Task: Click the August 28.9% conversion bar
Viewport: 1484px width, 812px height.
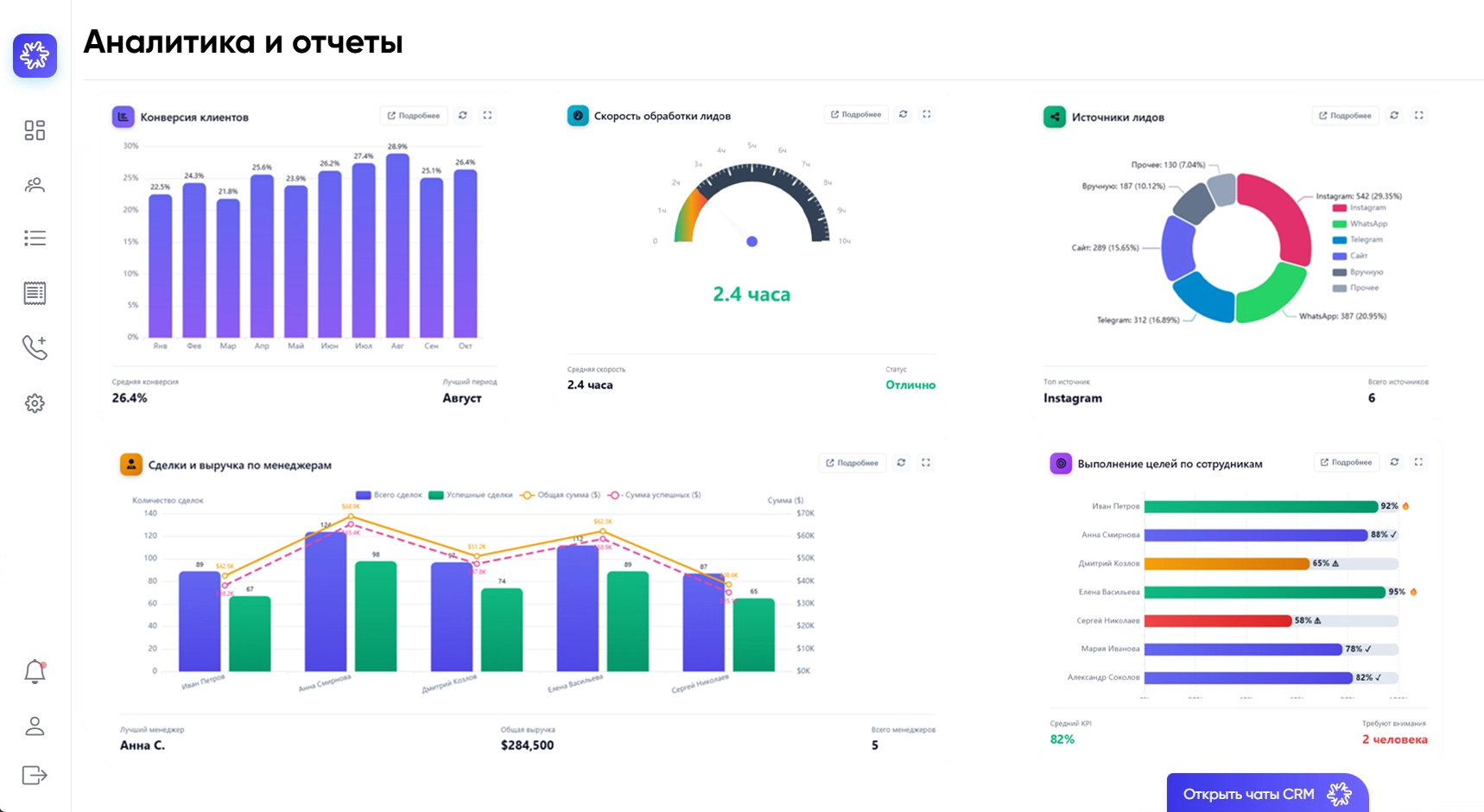Action: (x=397, y=246)
